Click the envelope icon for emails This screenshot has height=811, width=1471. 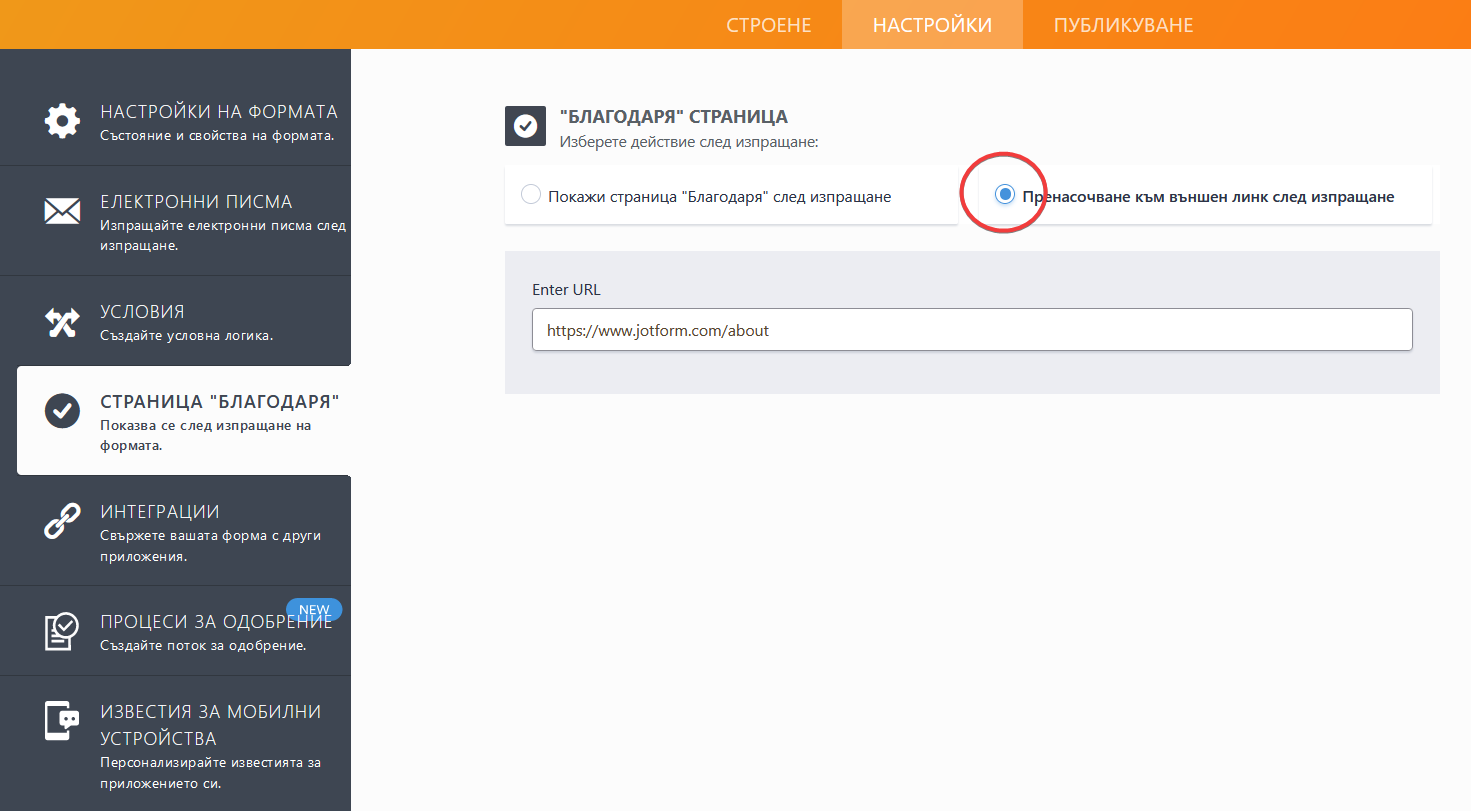tap(62, 211)
